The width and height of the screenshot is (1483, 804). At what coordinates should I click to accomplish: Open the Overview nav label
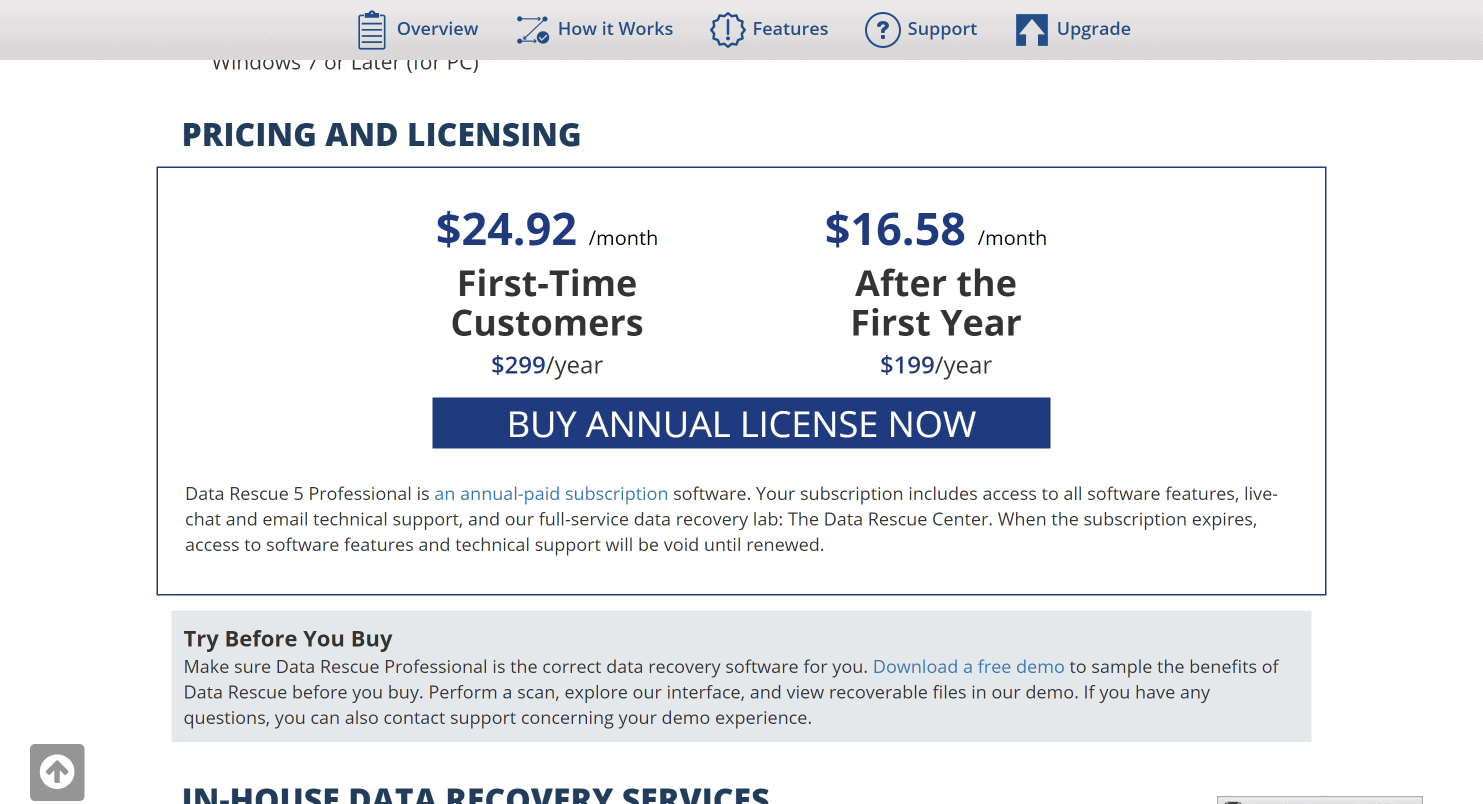[437, 29]
